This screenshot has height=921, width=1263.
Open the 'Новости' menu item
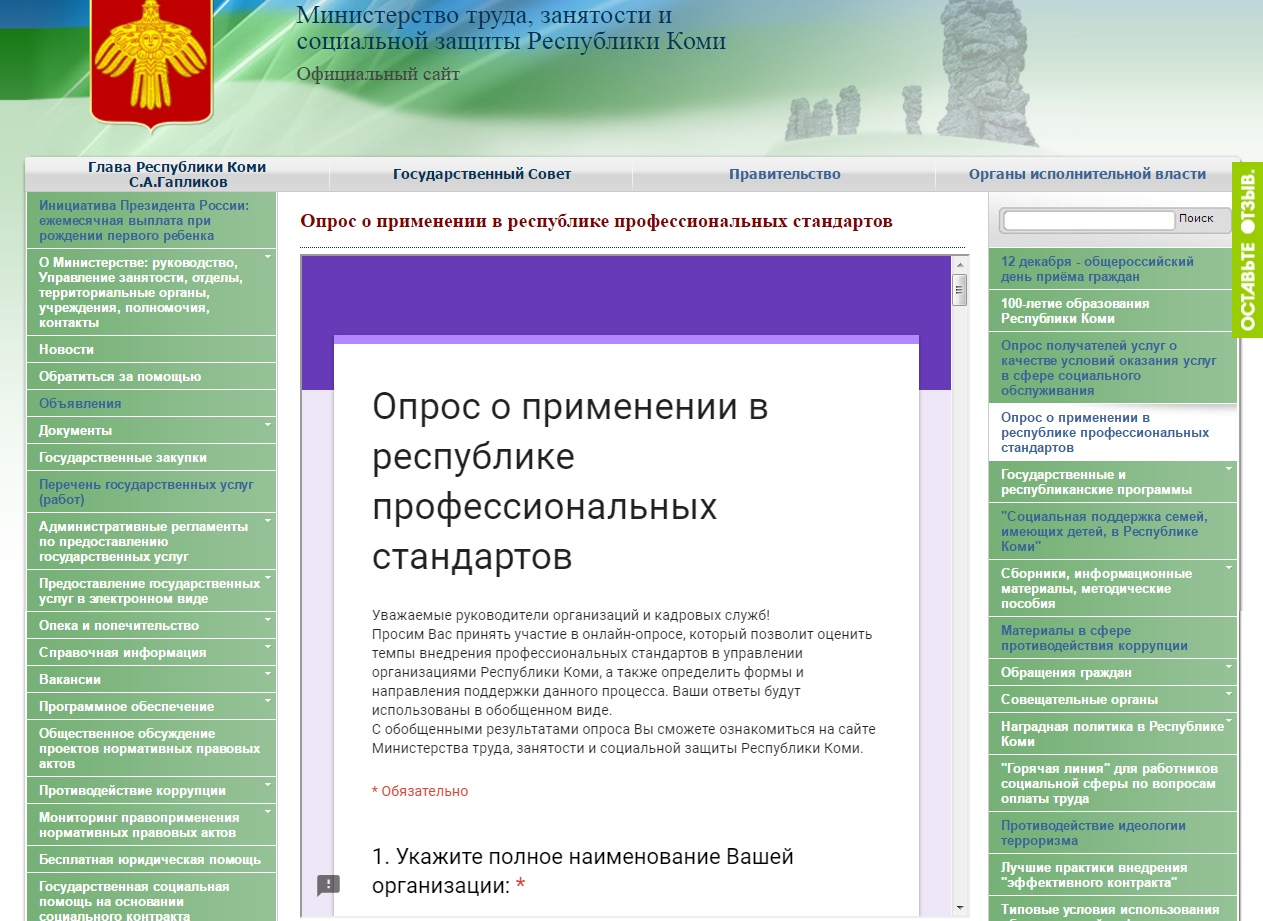[x=151, y=350]
